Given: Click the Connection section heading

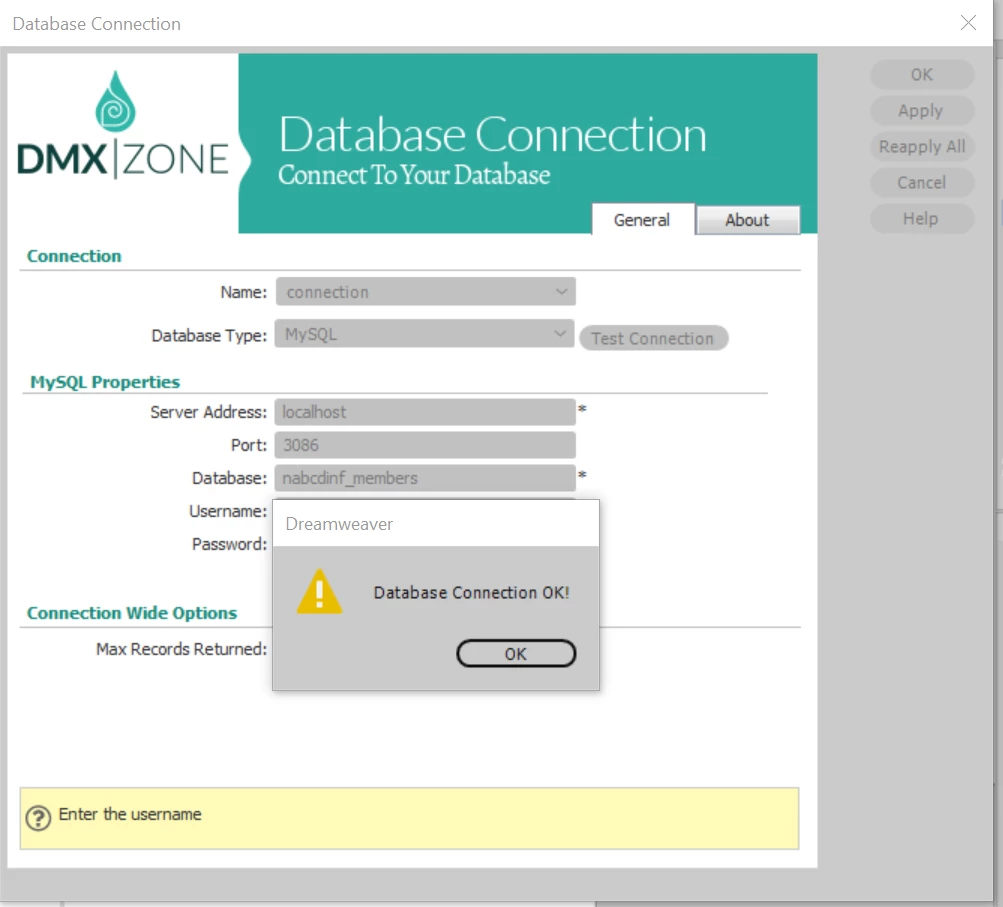Looking at the screenshot, I should pos(74,256).
